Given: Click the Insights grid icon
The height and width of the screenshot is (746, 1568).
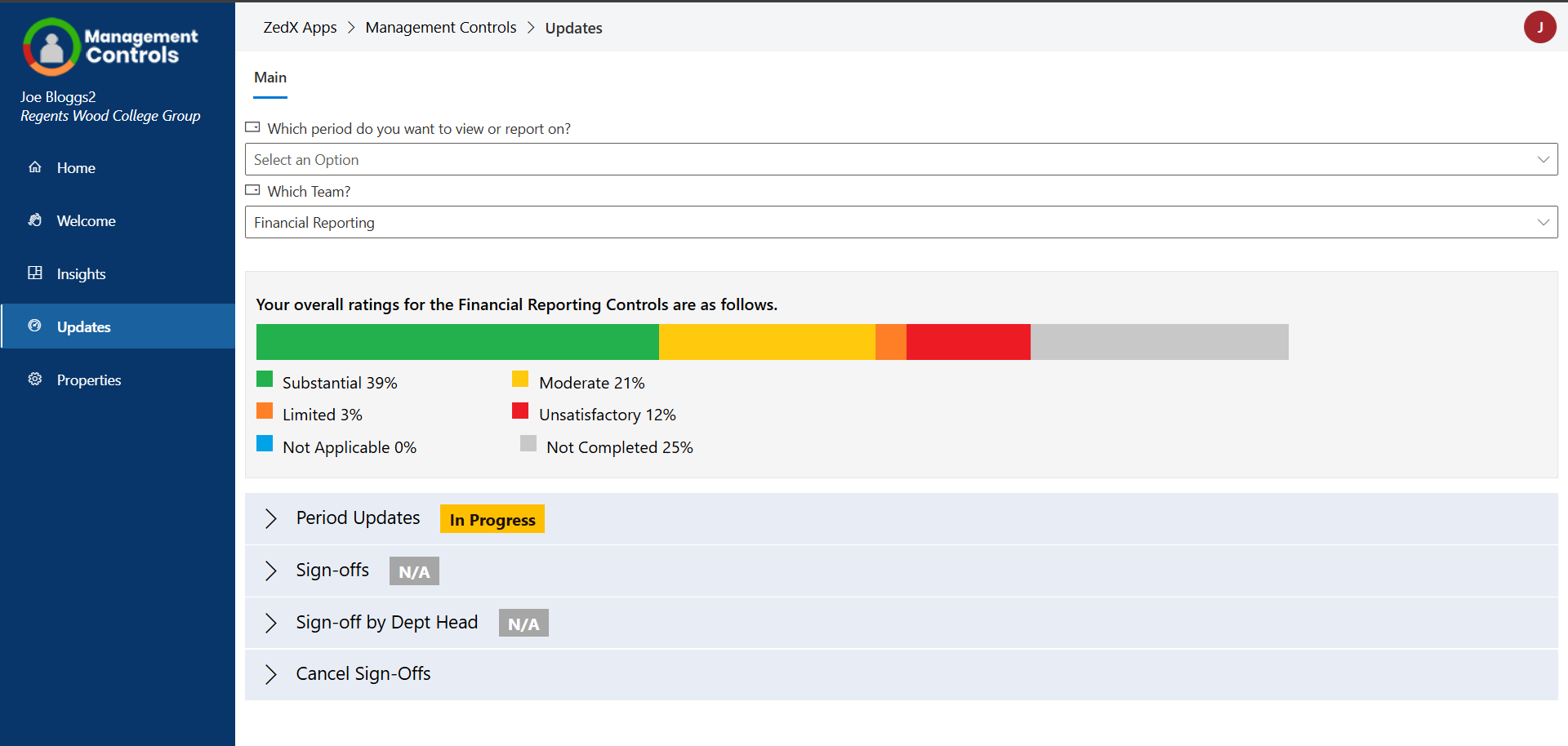Looking at the screenshot, I should click(x=35, y=273).
